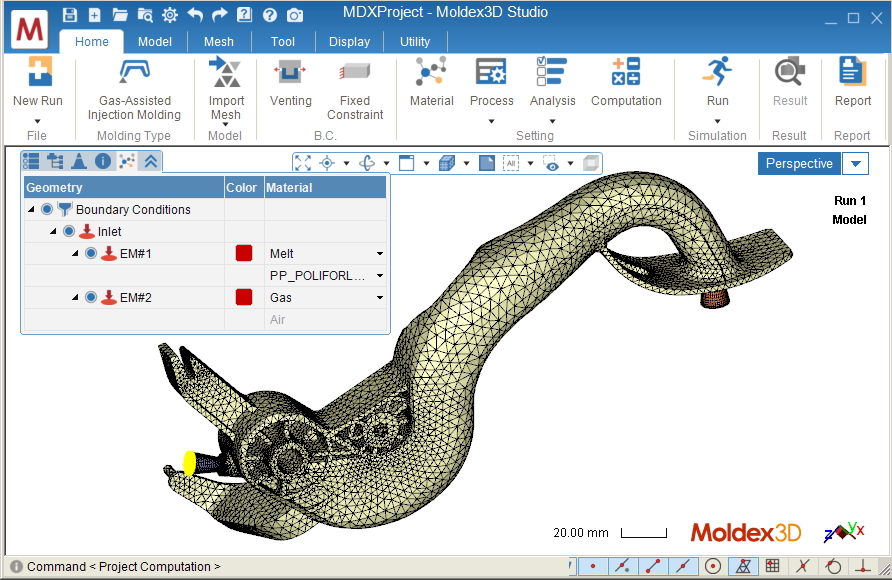Click the cone-shaped panel tab icon
Screen dimensions: 892x580
[x=79, y=161]
